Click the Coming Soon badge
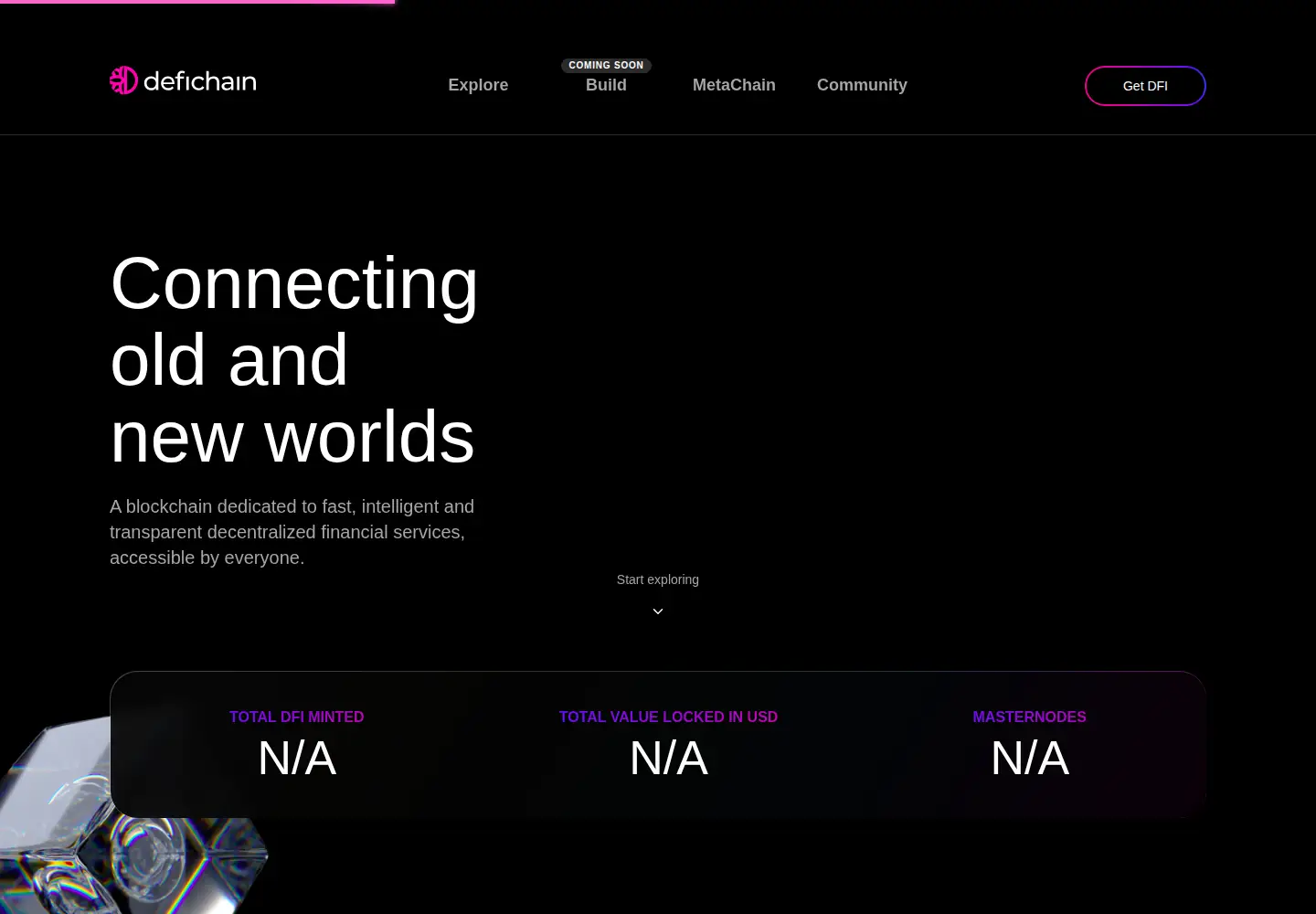1316x914 pixels. [606, 65]
